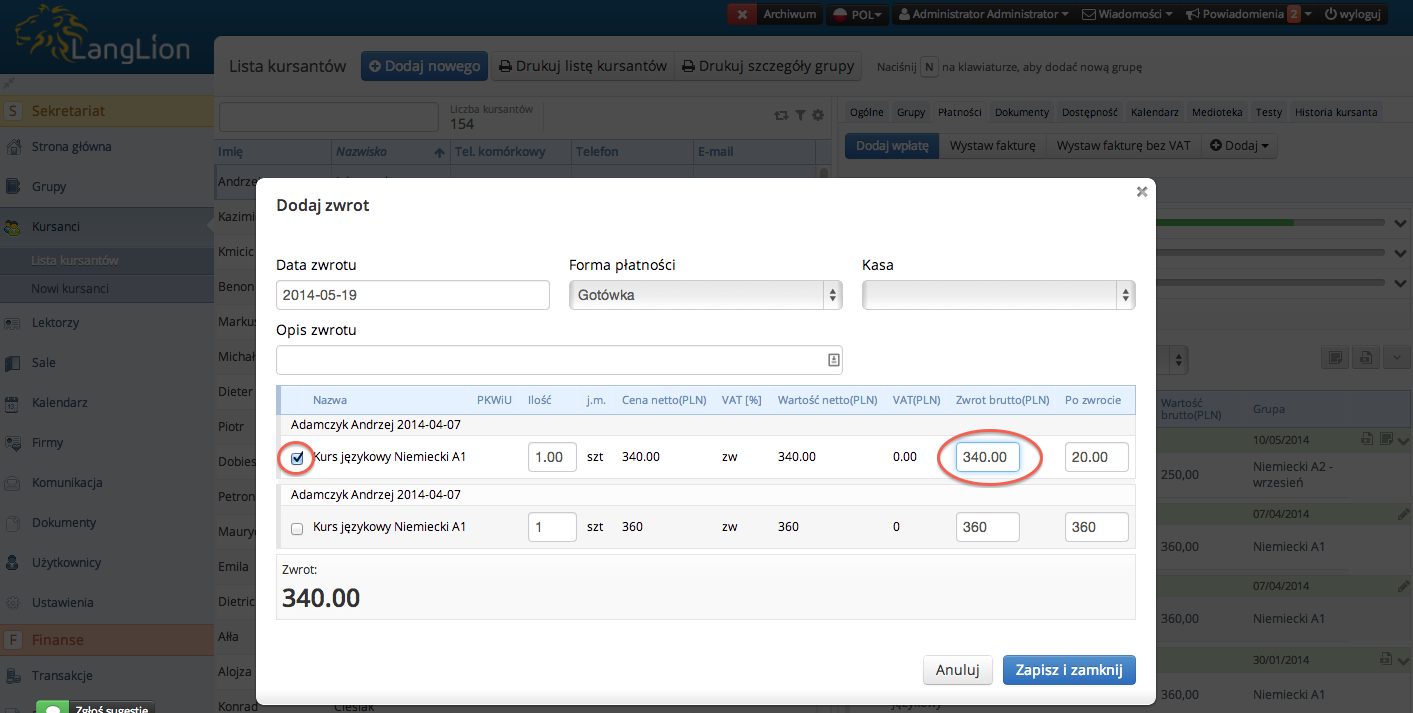Switch to the Dokumenty tab
1413x713 pixels.
pyautogui.click(x=1022, y=112)
